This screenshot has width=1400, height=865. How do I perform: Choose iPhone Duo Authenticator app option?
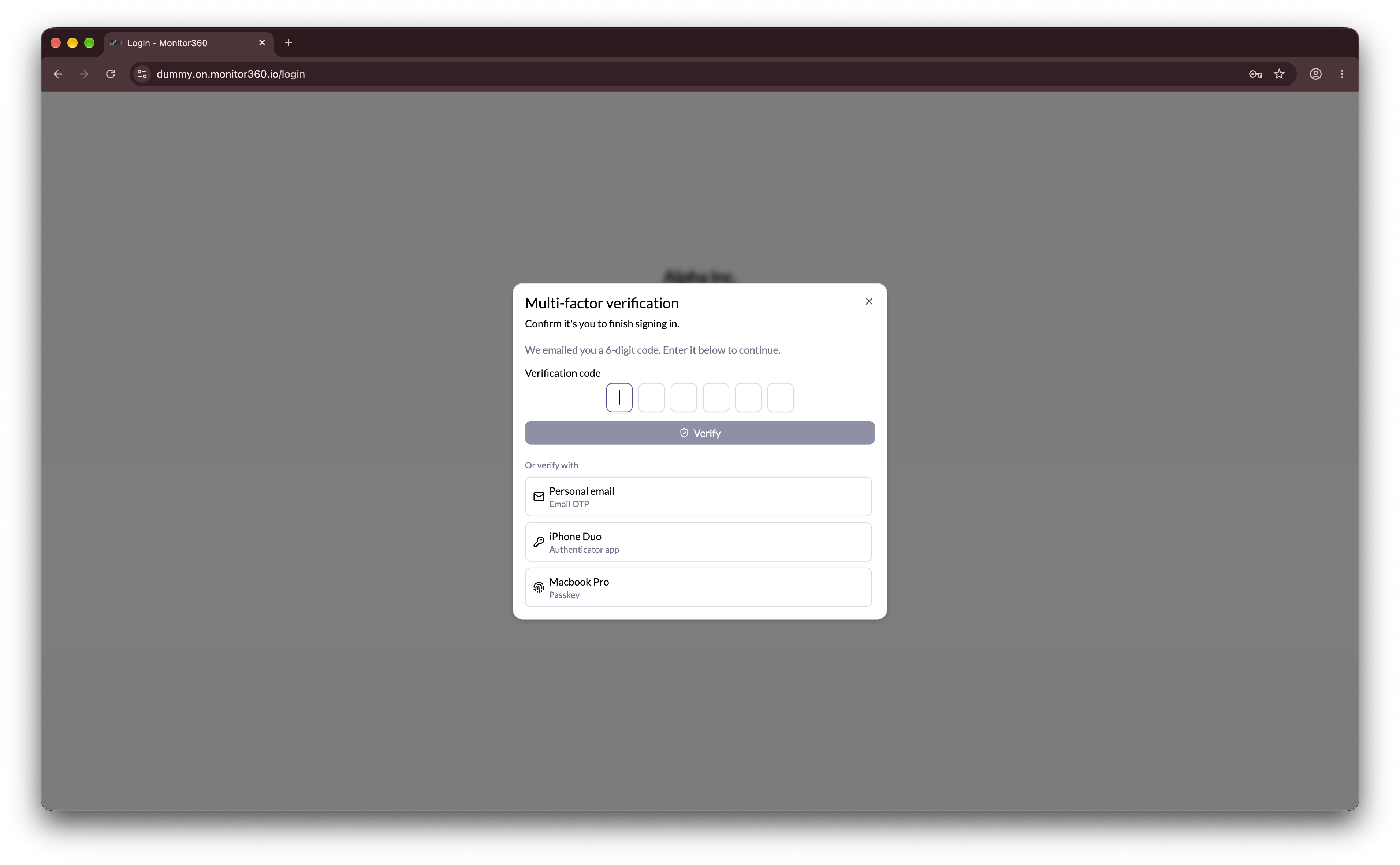coord(698,542)
